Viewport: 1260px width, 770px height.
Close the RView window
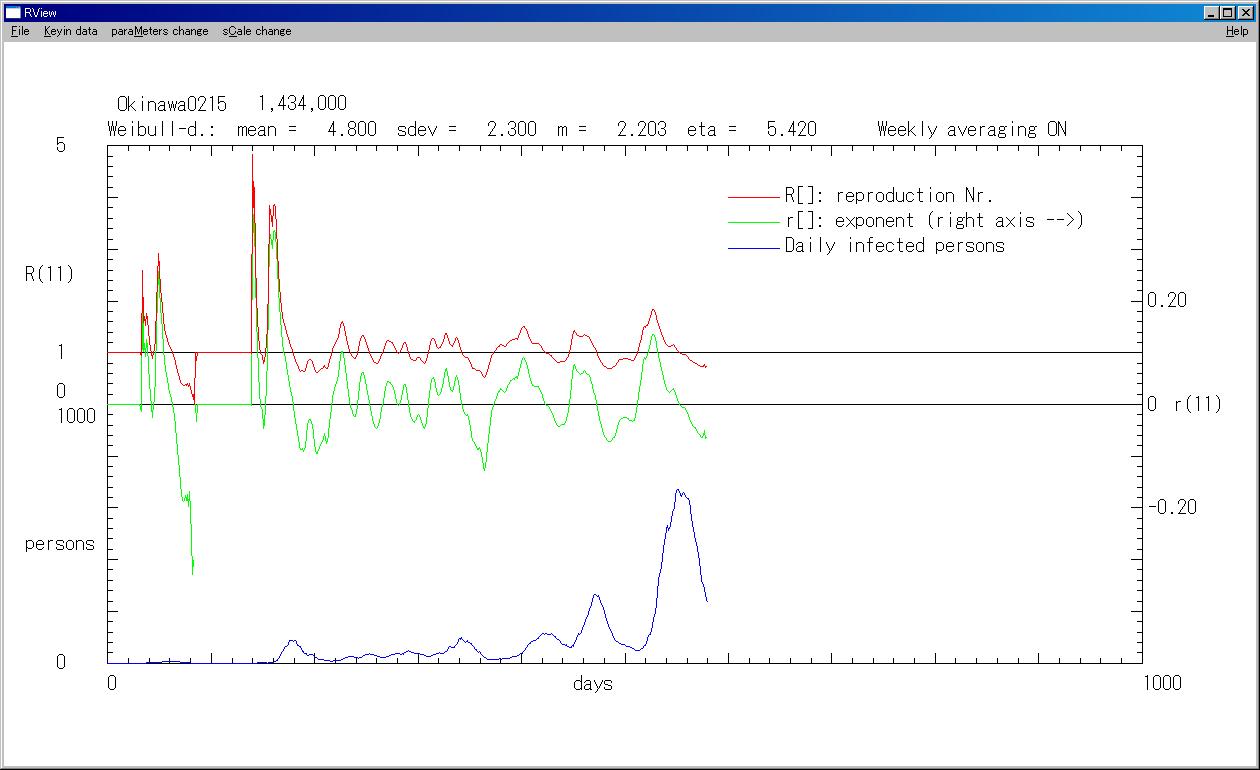(1246, 13)
